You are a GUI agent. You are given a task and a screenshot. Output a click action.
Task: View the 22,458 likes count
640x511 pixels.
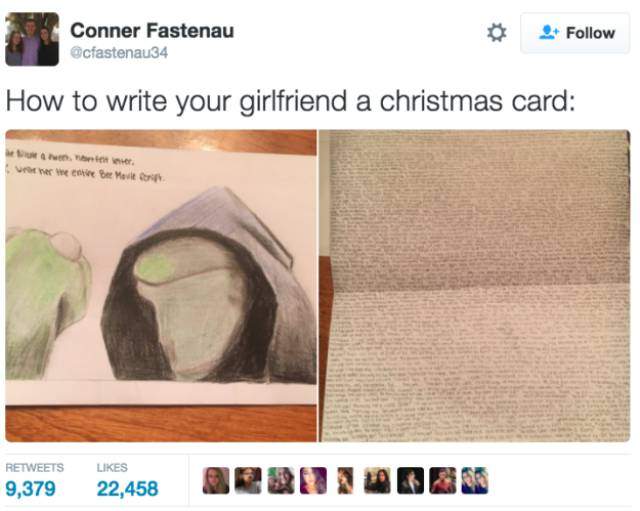click(127, 489)
